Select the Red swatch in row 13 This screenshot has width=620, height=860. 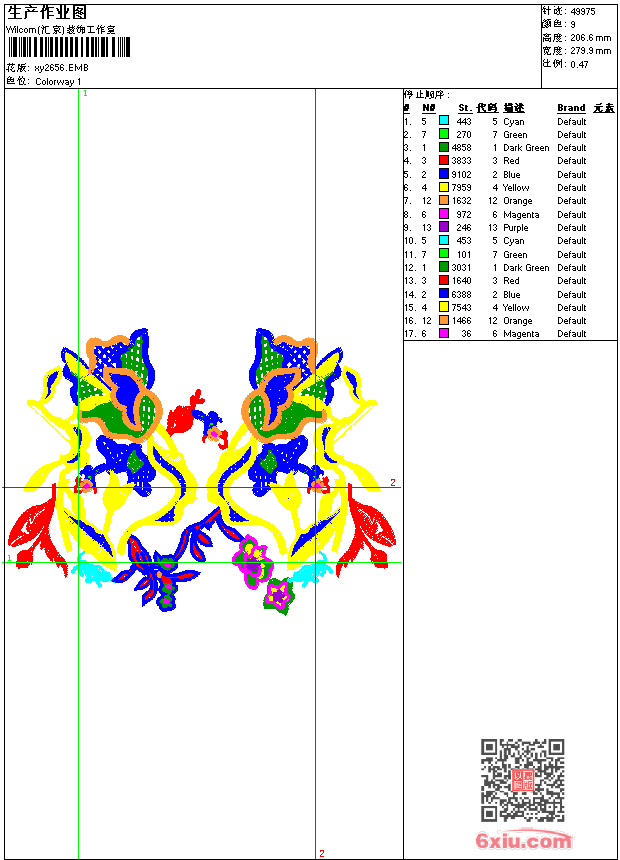point(444,280)
